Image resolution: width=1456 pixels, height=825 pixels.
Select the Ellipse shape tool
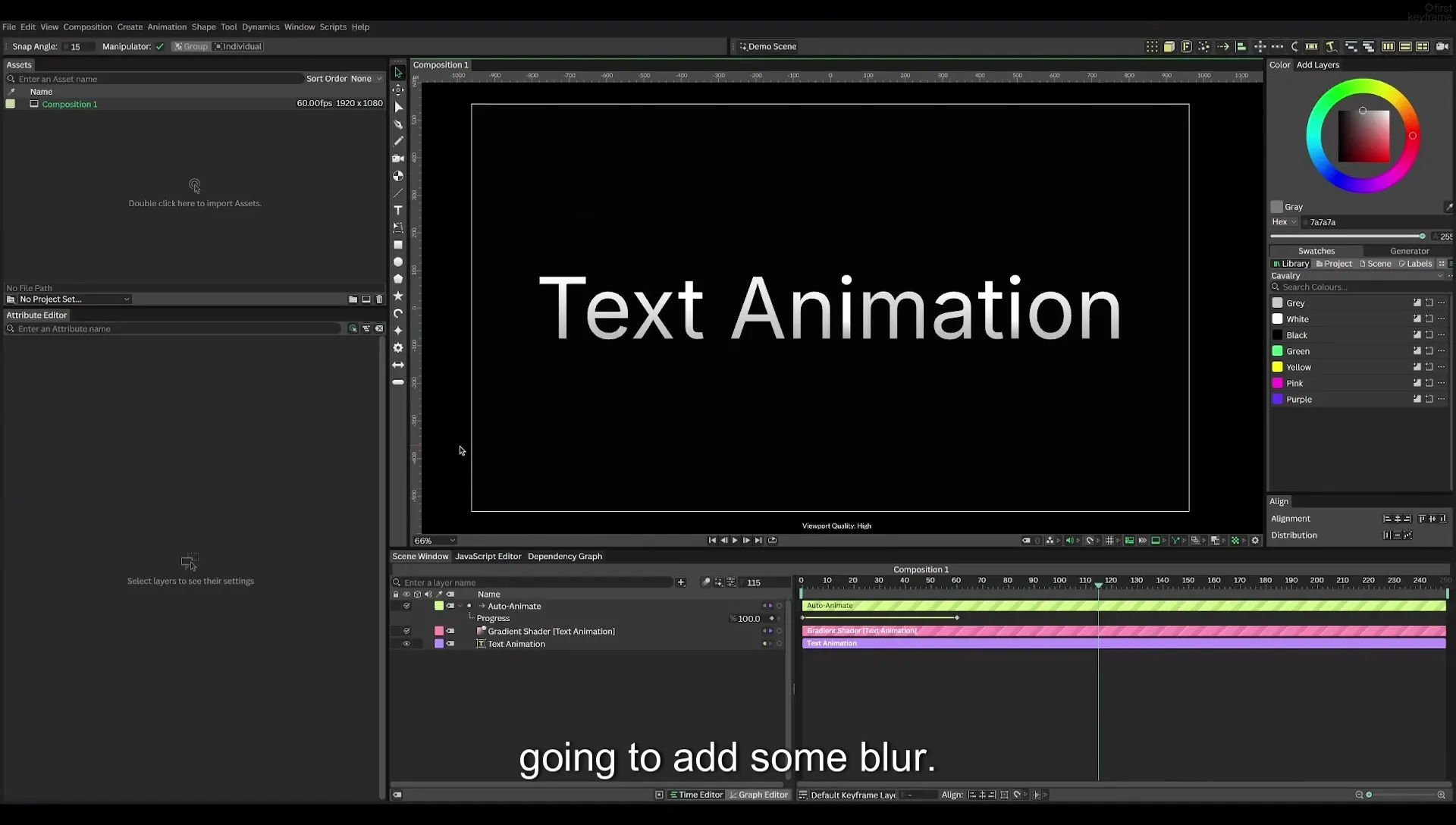(397, 262)
